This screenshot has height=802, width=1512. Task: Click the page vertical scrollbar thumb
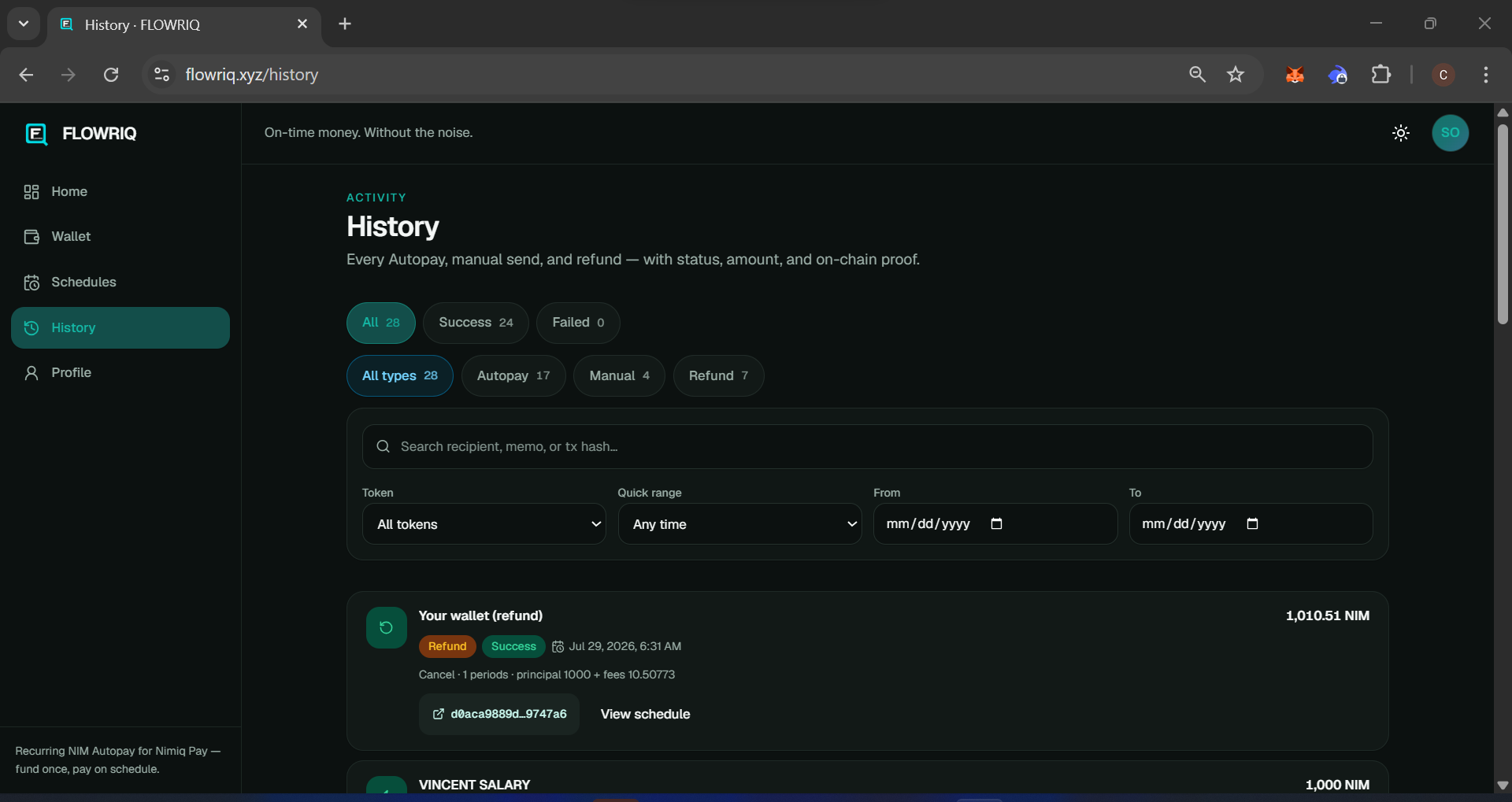[1503, 224]
